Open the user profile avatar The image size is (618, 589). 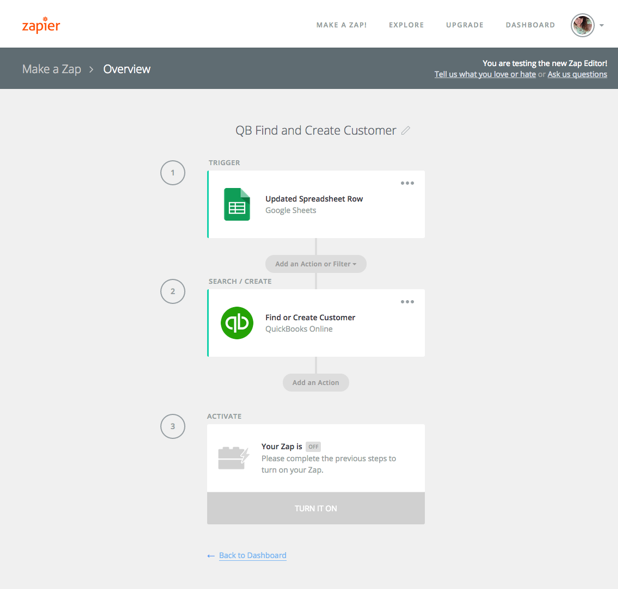coord(583,25)
